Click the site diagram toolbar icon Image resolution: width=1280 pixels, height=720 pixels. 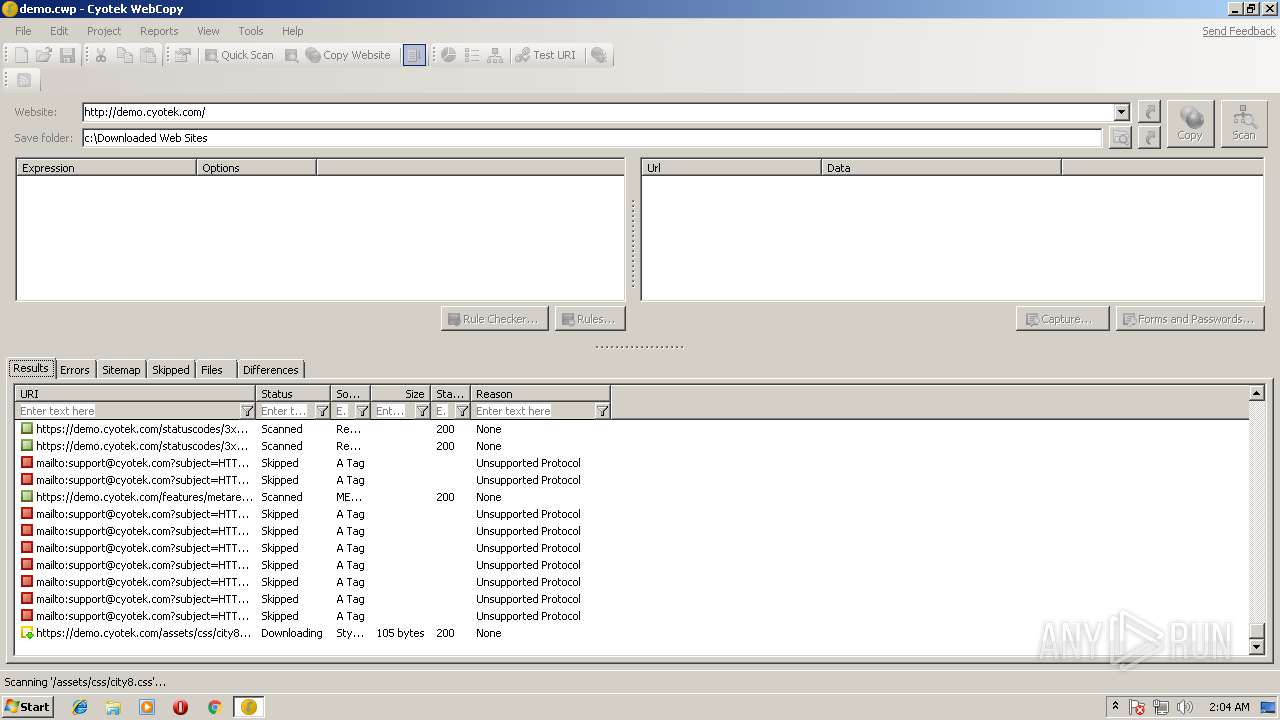495,56
